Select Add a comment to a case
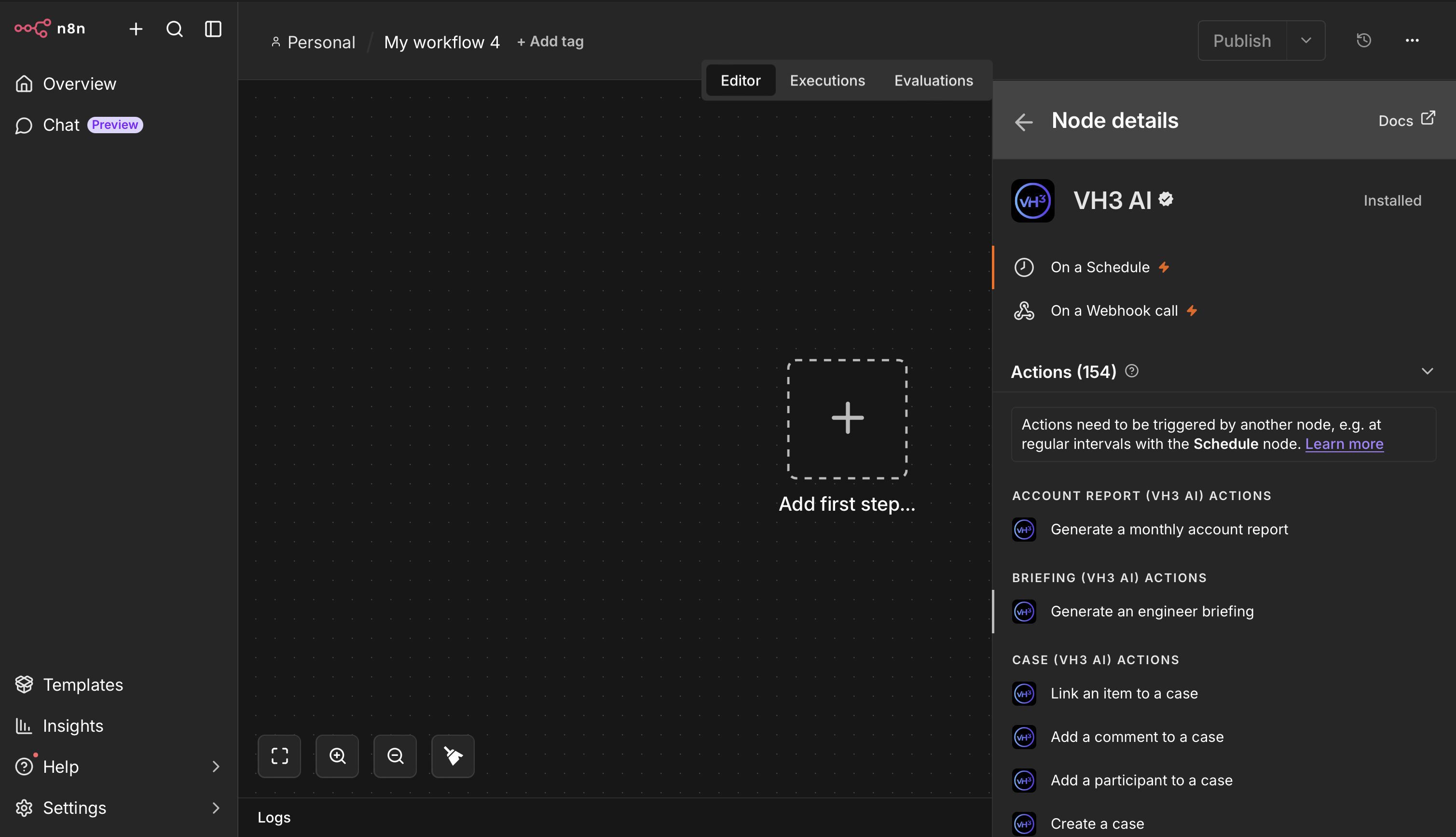The width and height of the screenshot is (1456, 837). [1224, 737]
